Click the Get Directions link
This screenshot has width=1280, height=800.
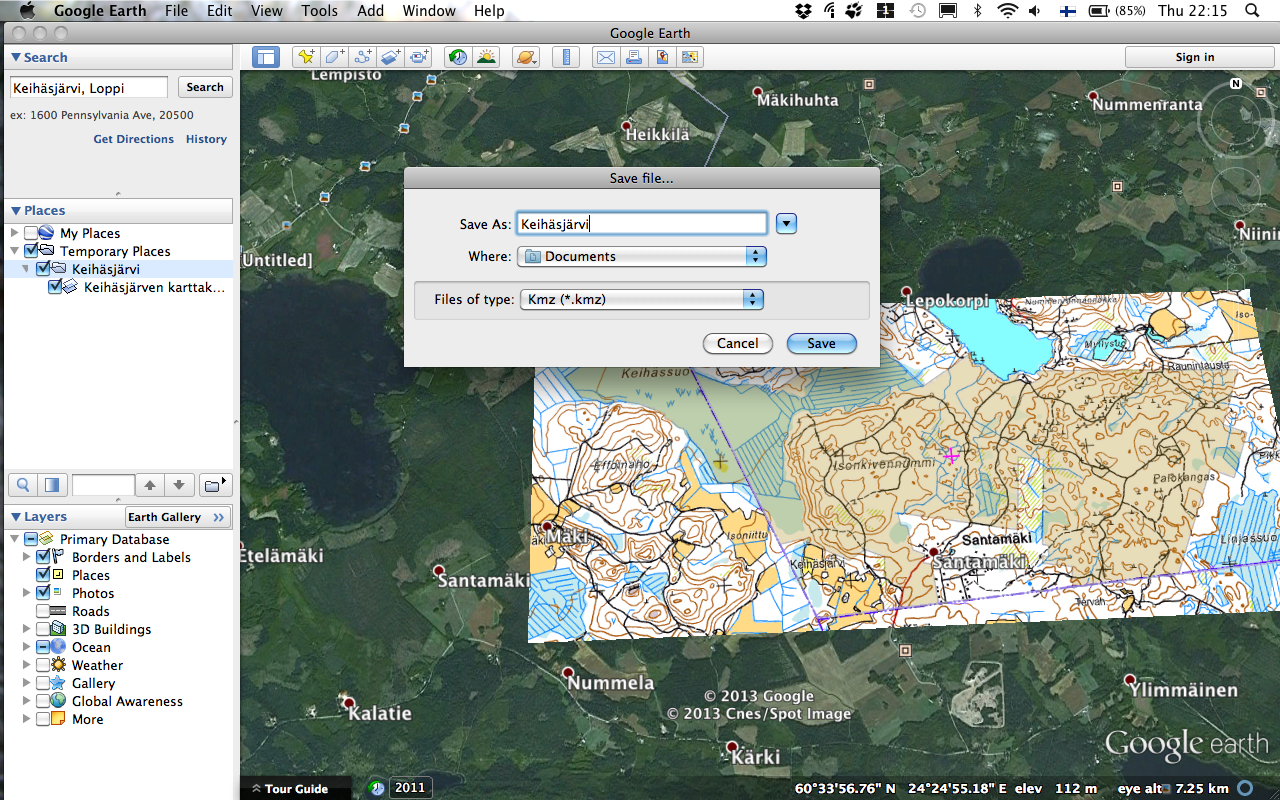click(134, 139)
